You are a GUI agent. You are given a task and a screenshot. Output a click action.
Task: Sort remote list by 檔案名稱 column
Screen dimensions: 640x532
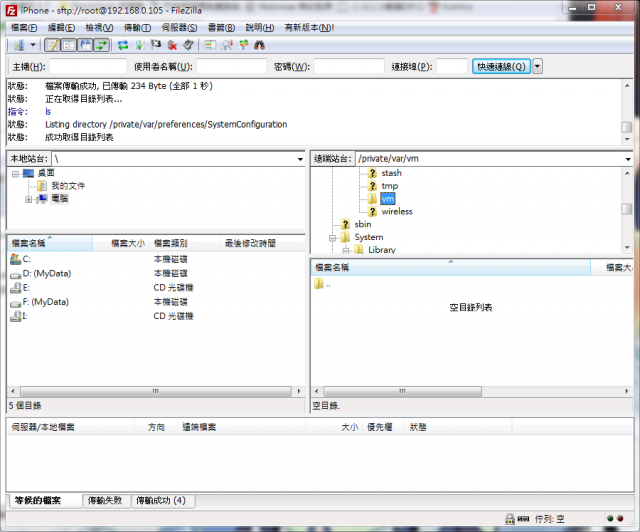[x=451, y=267]
